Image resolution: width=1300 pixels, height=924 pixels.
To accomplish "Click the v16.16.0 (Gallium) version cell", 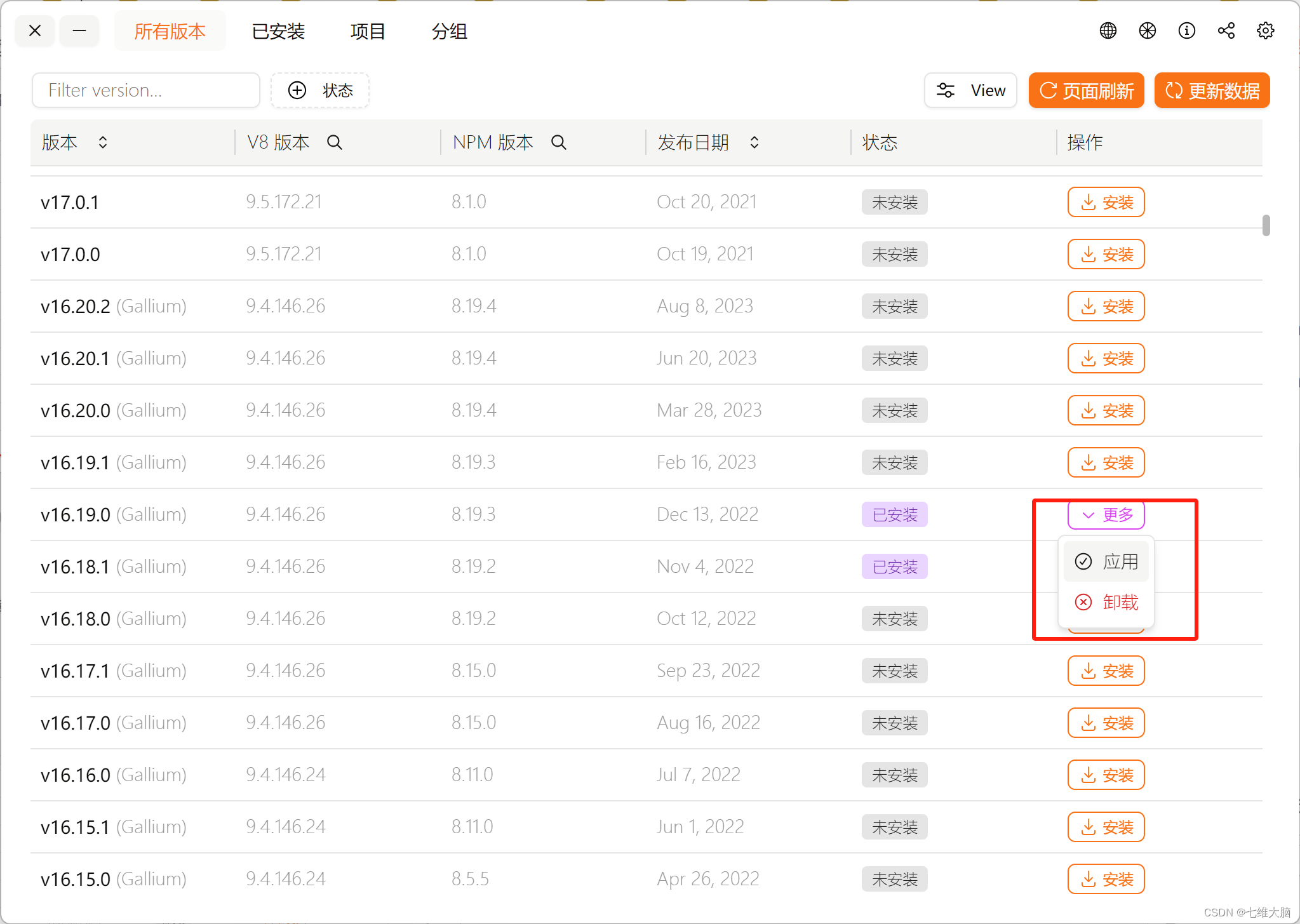I will [114, 775].
